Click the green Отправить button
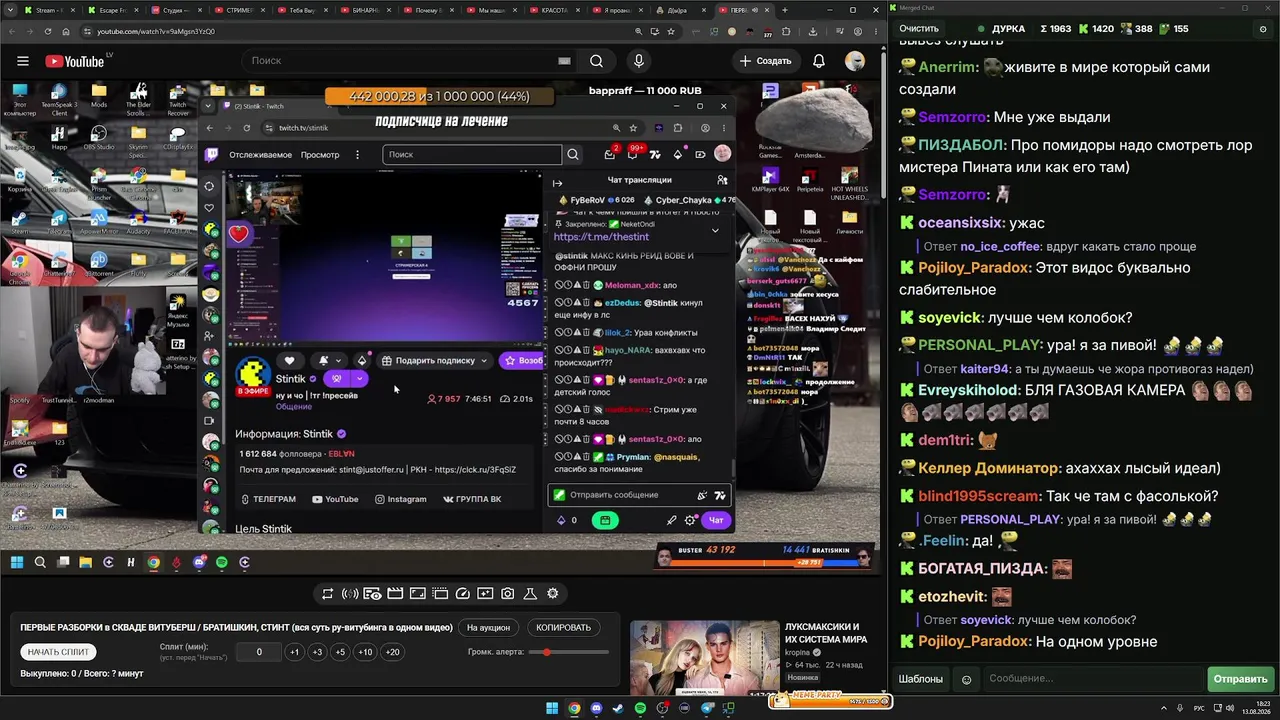Screen dimensions: 1280x720 pos(1240,679)
